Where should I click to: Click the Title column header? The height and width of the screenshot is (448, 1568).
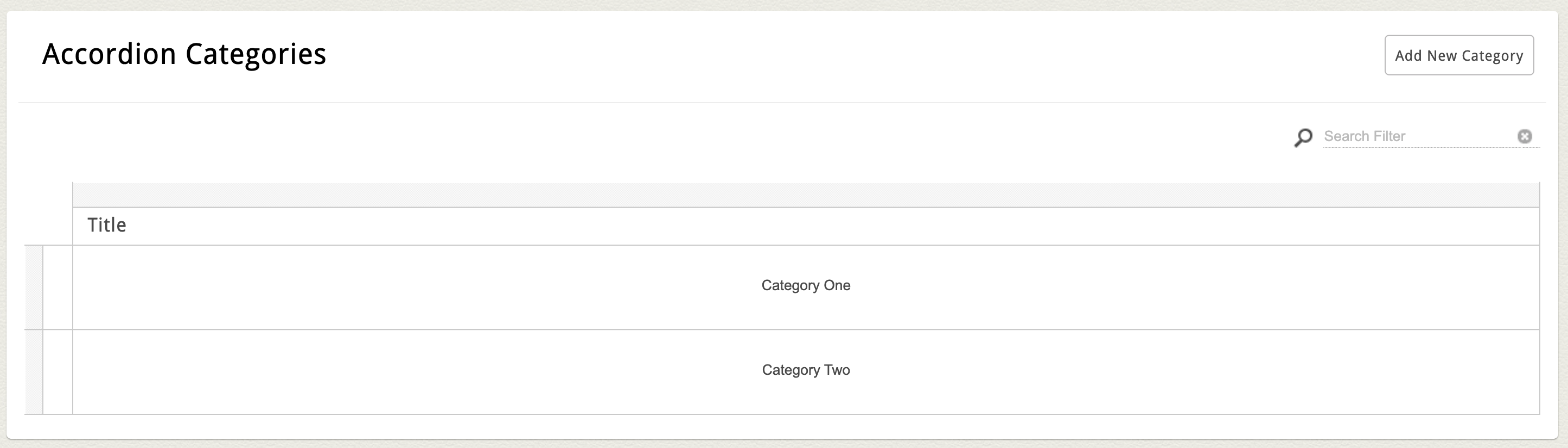[107, 225]
